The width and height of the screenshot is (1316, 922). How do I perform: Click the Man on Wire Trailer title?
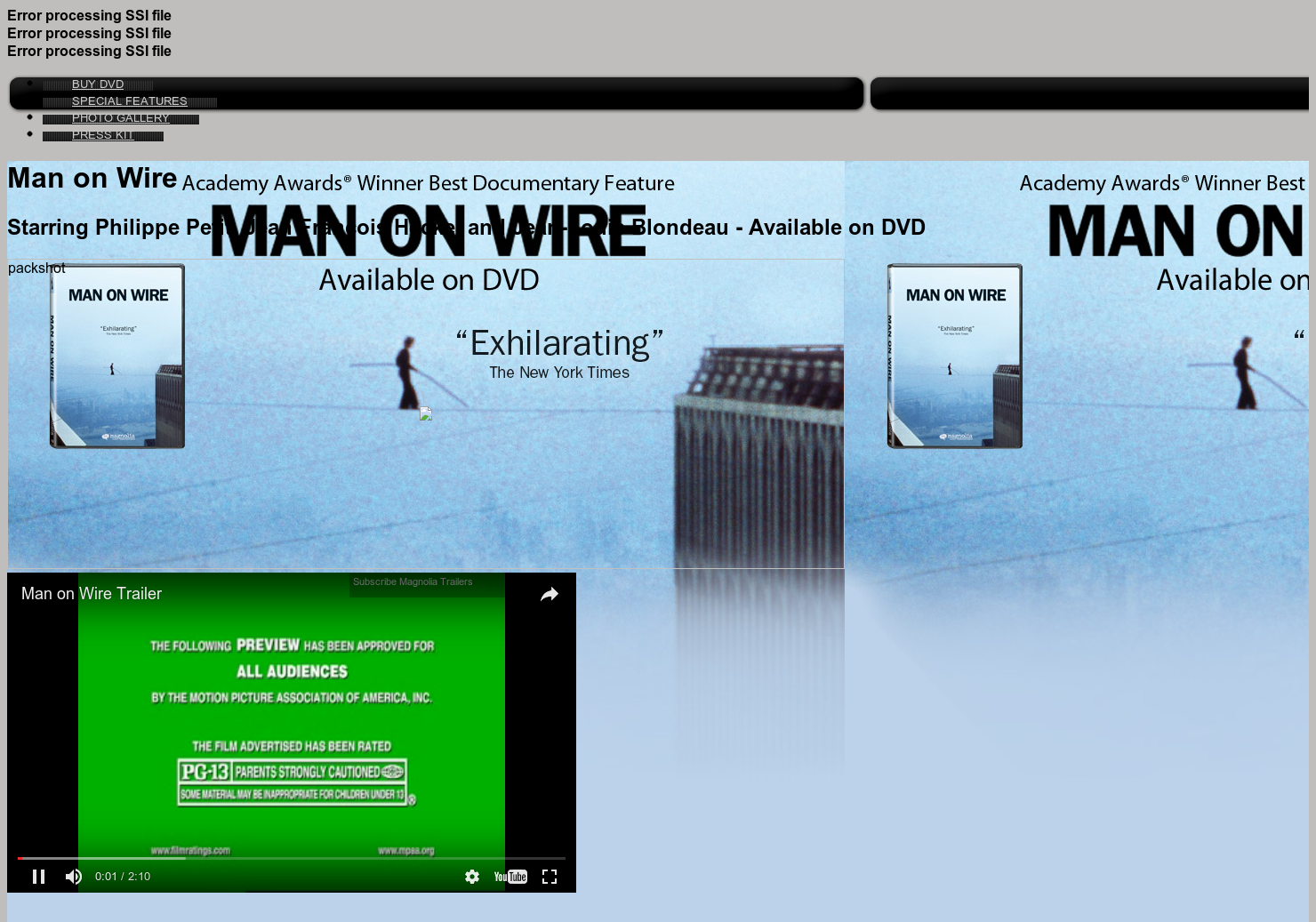(x=91, y=594)
